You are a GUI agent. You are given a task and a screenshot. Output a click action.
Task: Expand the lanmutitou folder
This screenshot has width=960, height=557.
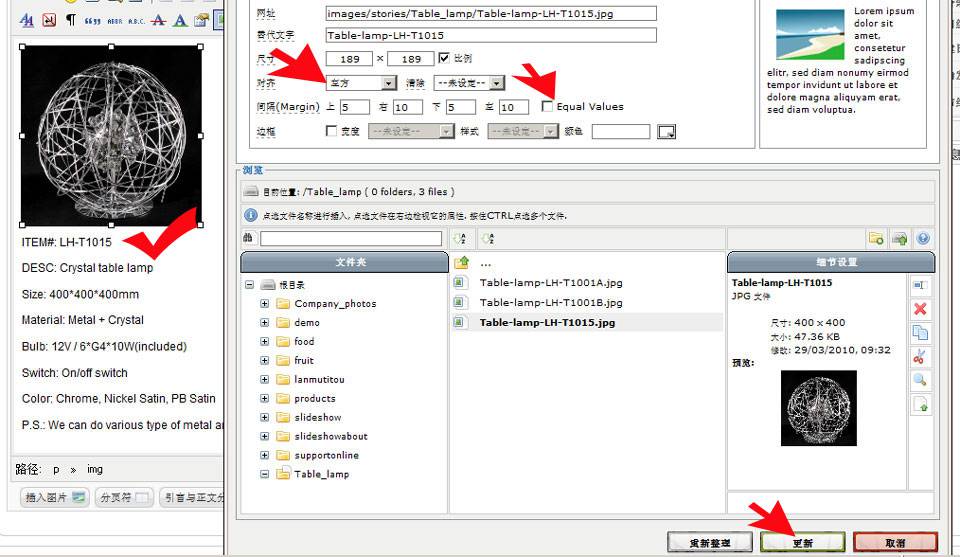(x=264, y=379)
